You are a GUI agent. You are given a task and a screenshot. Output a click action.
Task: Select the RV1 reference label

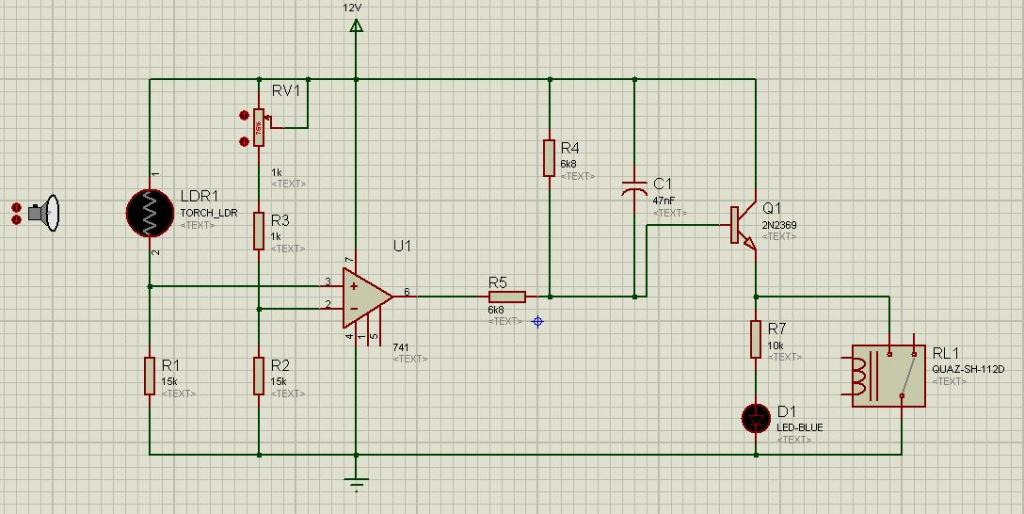click(x=286, y=91)
